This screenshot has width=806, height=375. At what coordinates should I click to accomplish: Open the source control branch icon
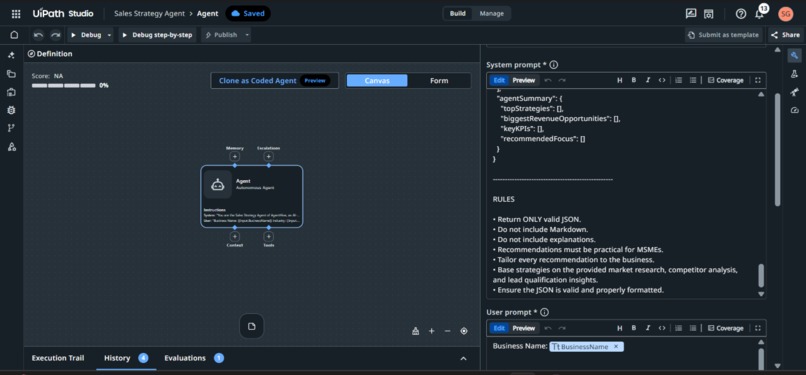click(x=11, y=128)
